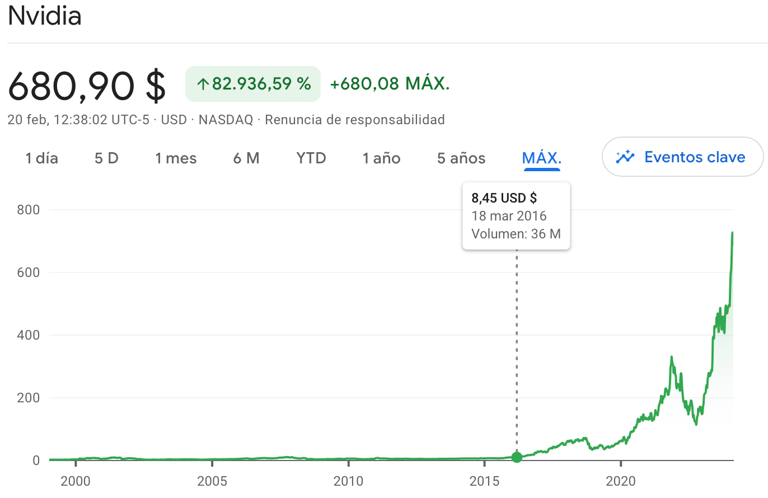Switch to the 5 años range
The width and height of the screenshot is (768, 498).
point(461,158)
